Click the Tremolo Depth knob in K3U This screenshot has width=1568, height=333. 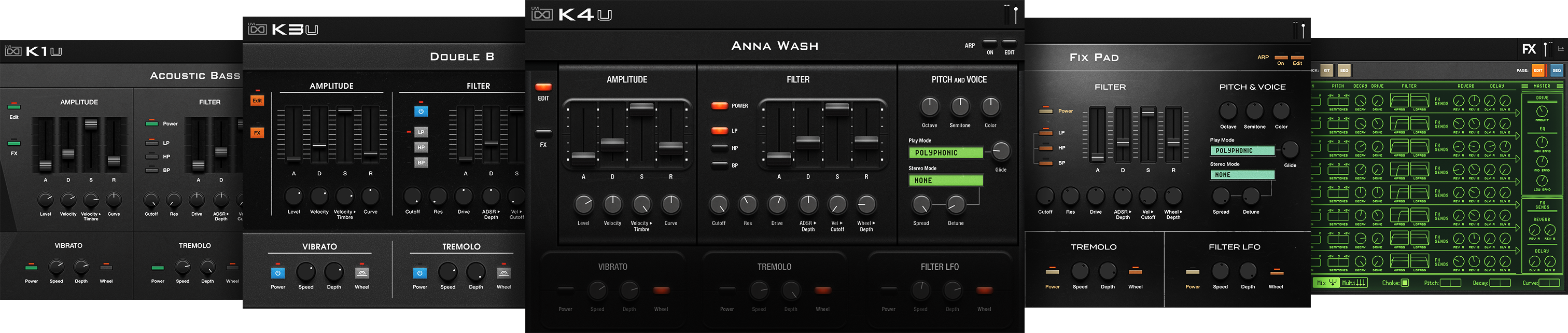[475, 271]
